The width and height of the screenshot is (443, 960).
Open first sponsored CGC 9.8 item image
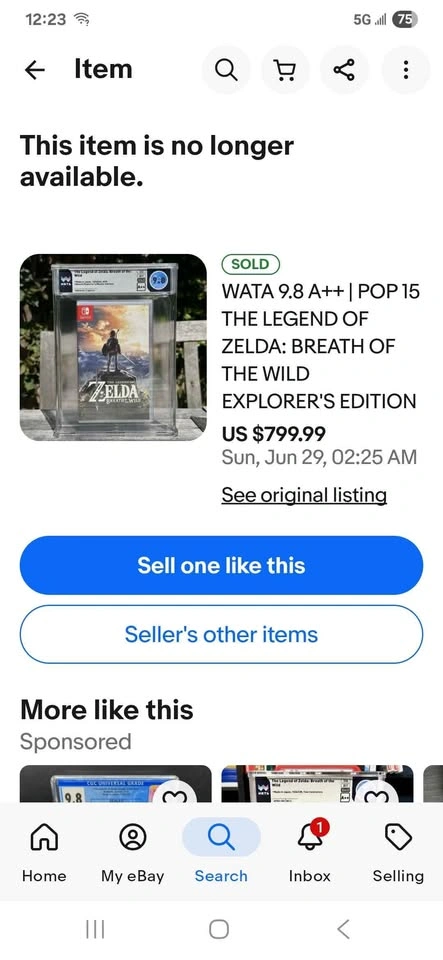pyautogui.click(x=116, y=784)
